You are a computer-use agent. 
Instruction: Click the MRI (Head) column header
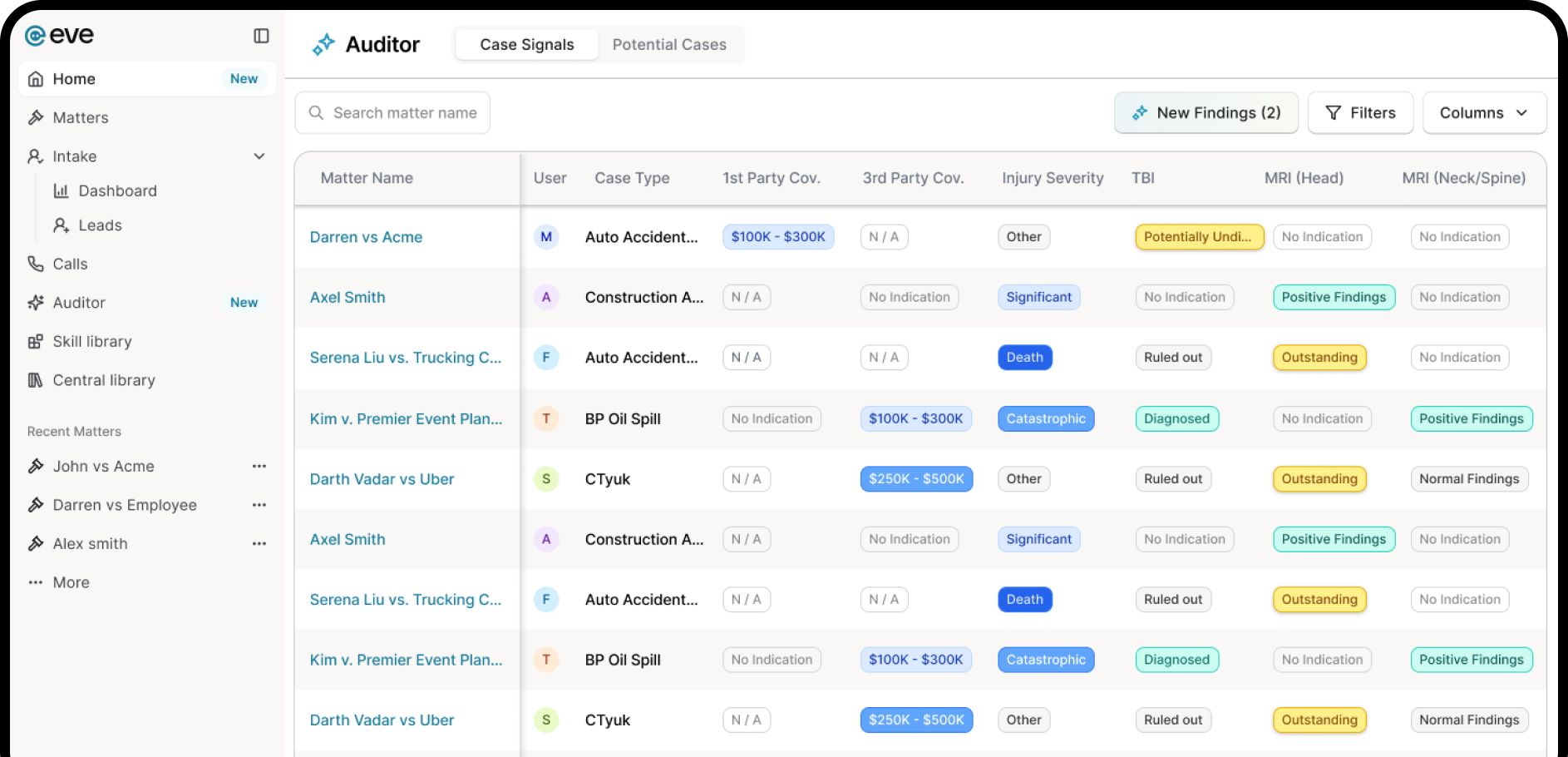(1304, 178)
